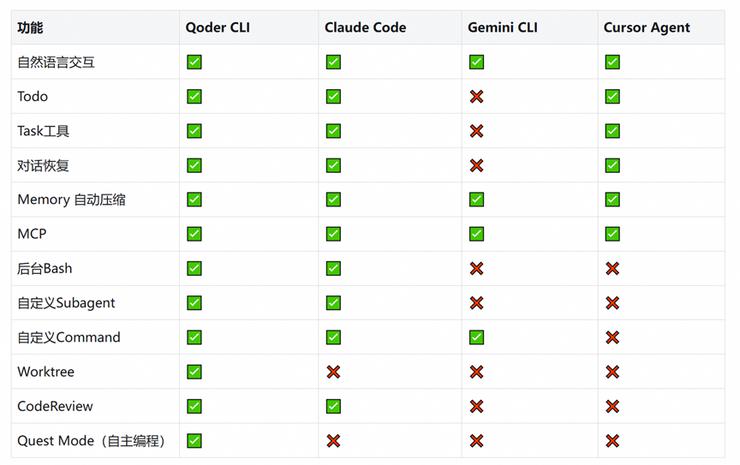Click Cursor Agent check mark for 自然语言交互
Image resolution: width=740 pixels, height=465 pixels.
(612, 62)
